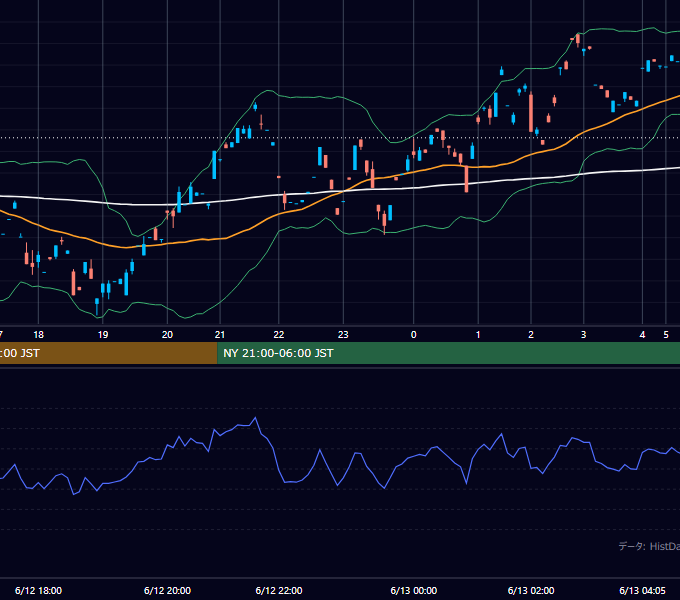Click the hour label 18 on time axis

(39, 335)
